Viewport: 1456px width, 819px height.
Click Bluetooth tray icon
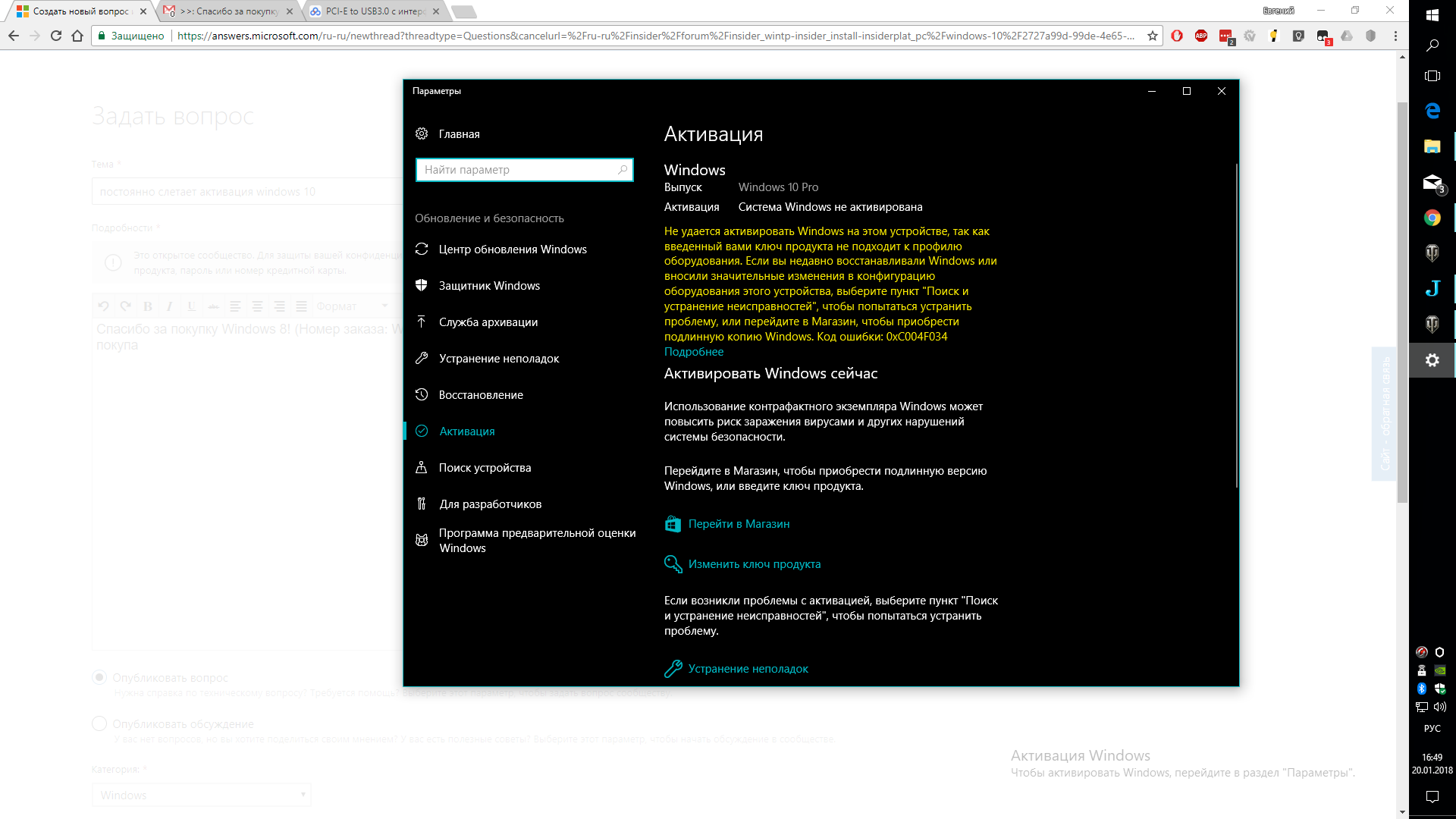[1422, 689]
